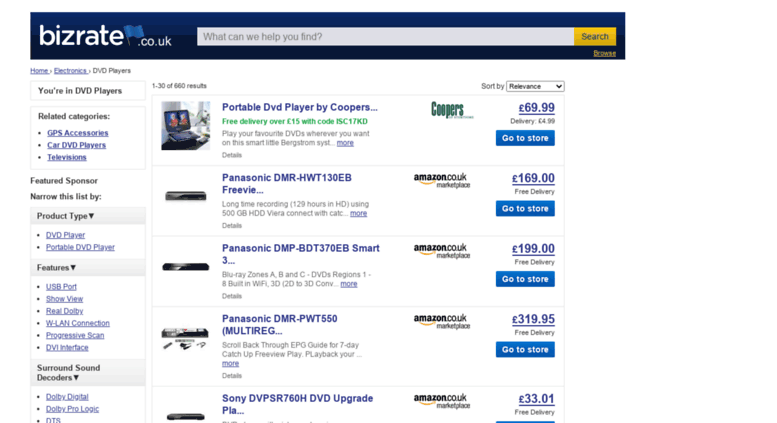Screen dimensions: 777x423
Task: Filter by Dolby Pro Logic decoder
Action: [72, 409]
